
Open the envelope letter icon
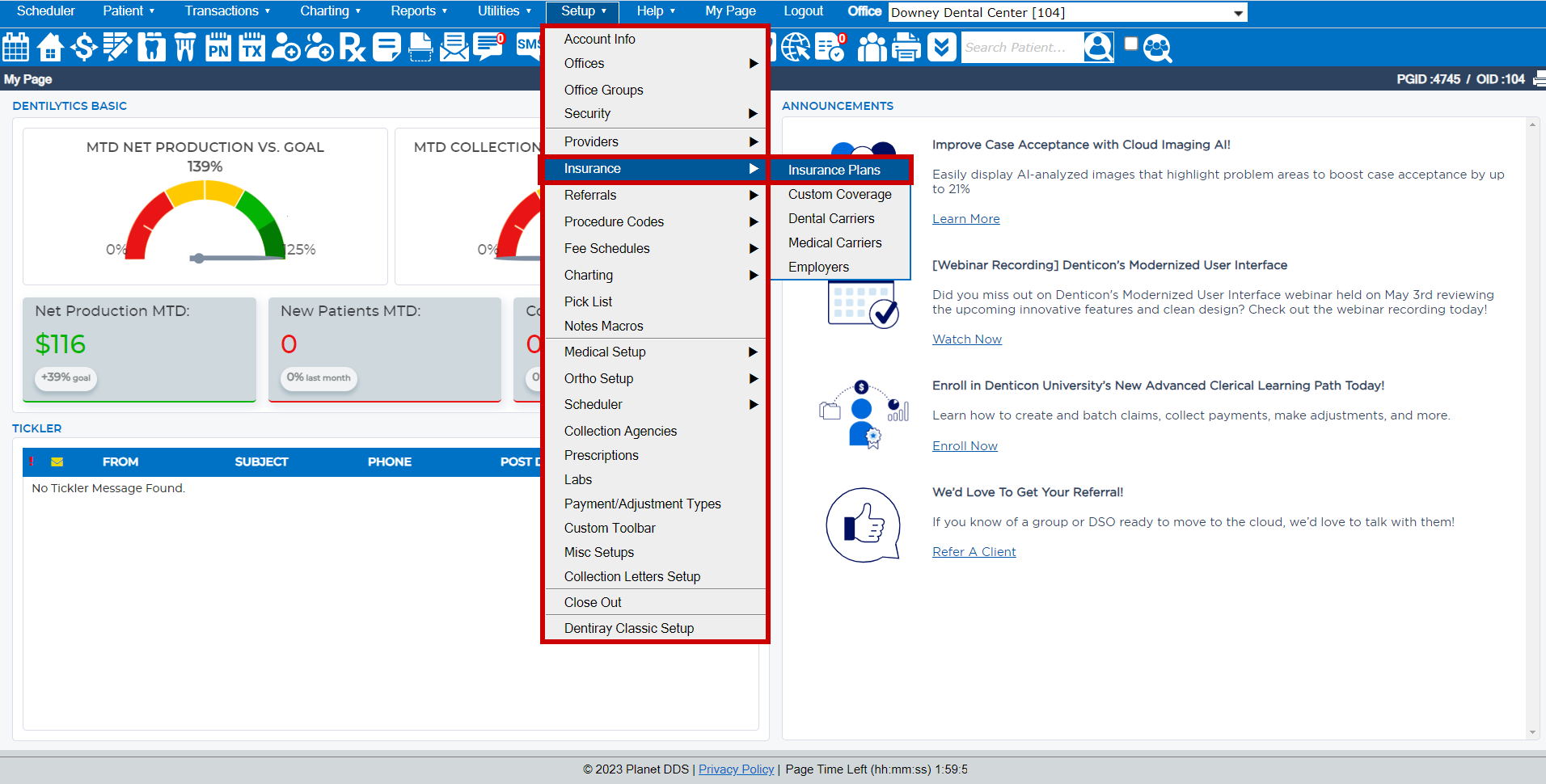coord(454,48)
